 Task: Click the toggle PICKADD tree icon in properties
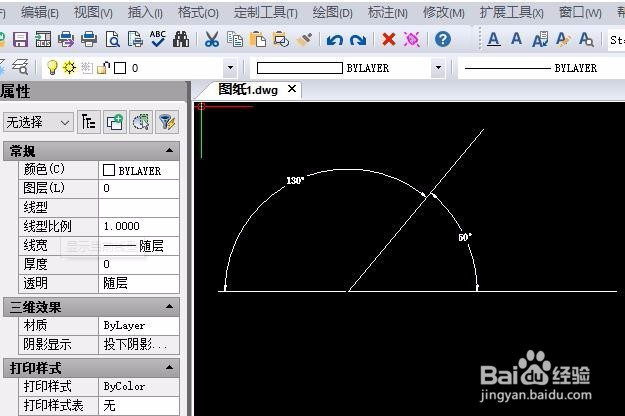coord(88,122)
